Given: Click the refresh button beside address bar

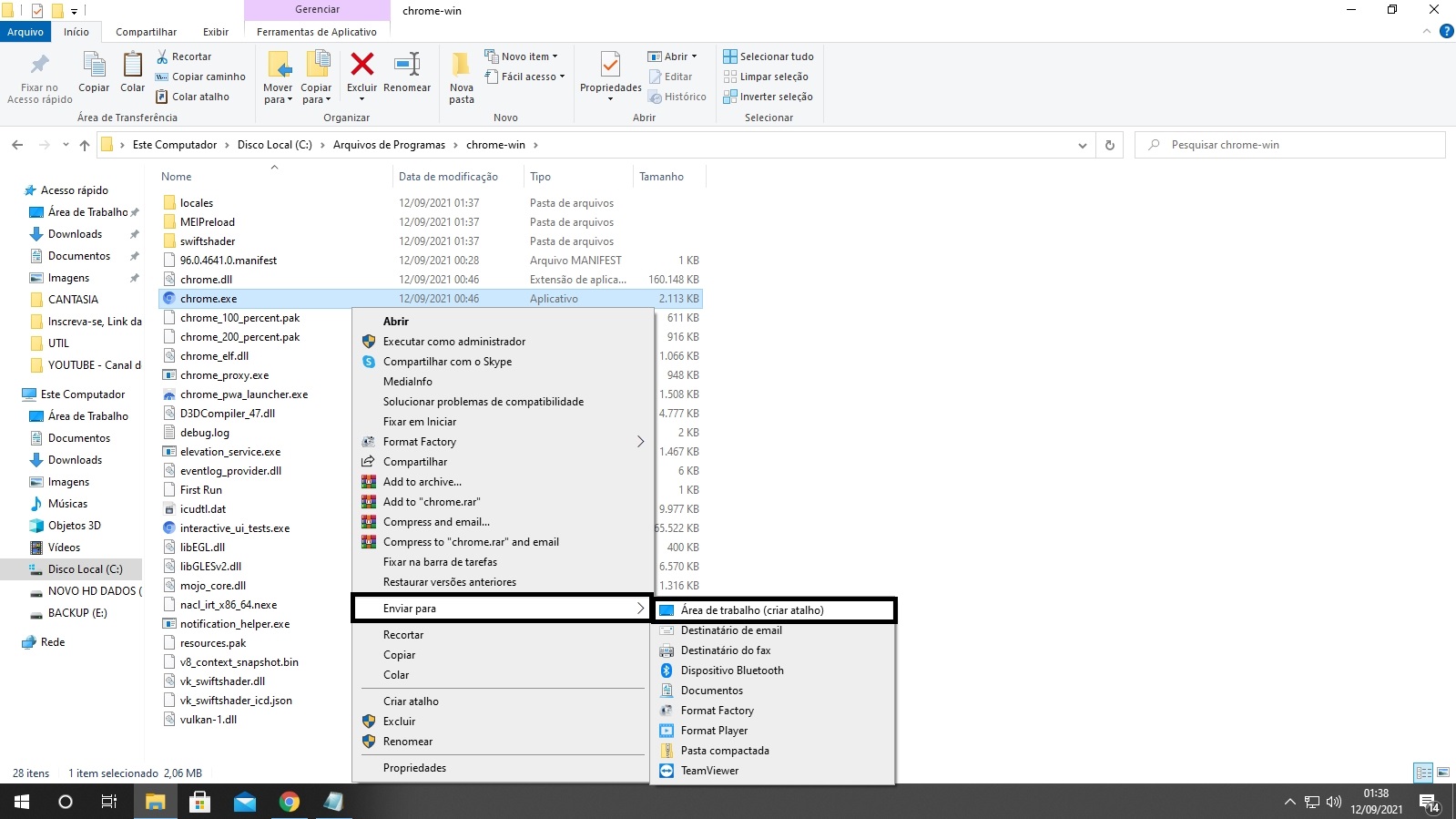Looking at the screenshot, I should pos(1110,145).
